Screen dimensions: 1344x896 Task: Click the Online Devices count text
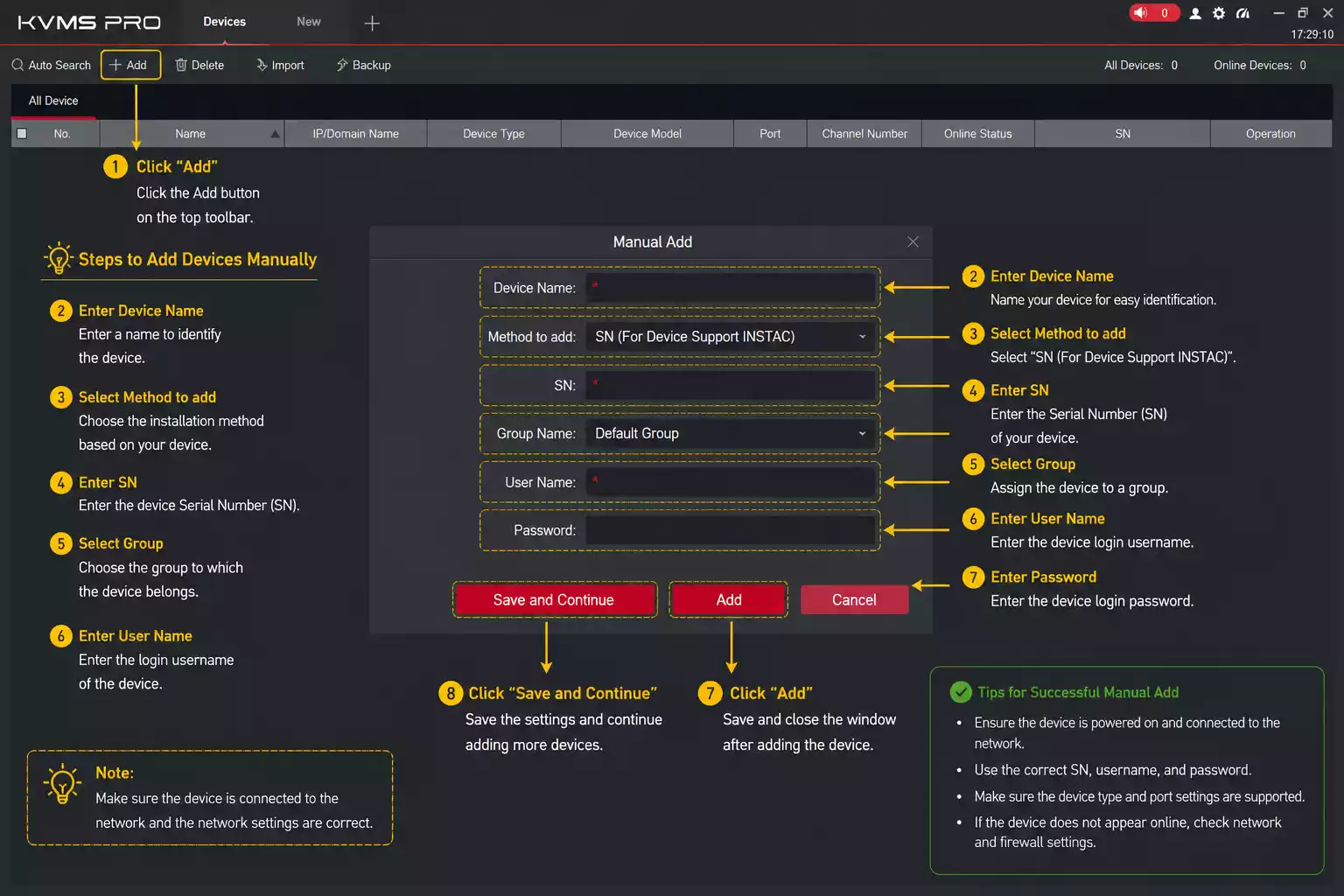click(1260, 65)
